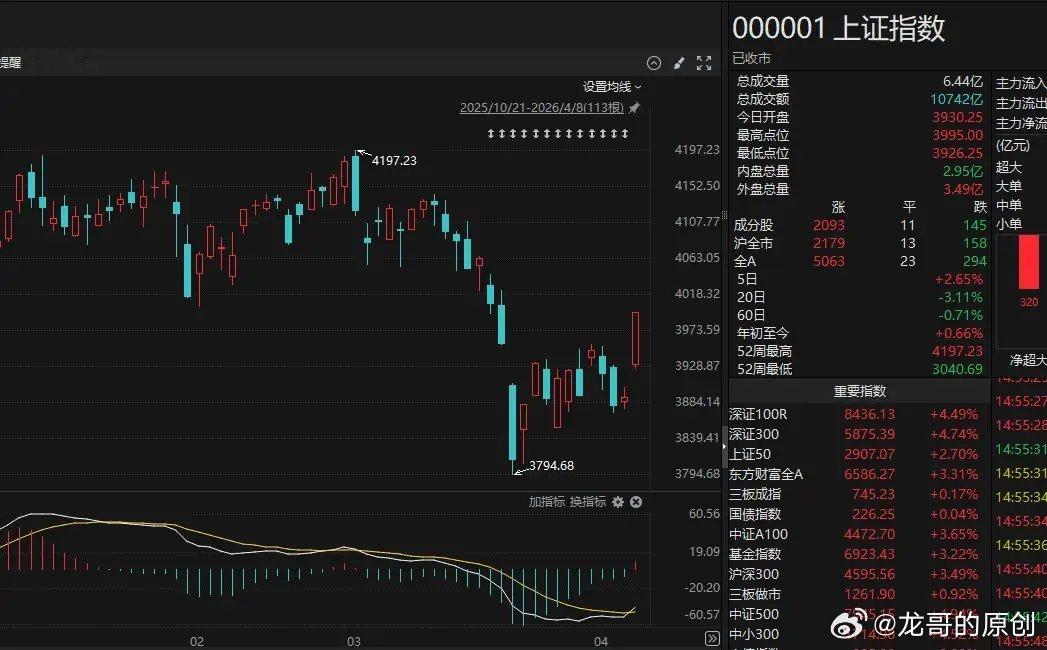
Task: Select the brush drawing tool icon
Action: point(679,63)
